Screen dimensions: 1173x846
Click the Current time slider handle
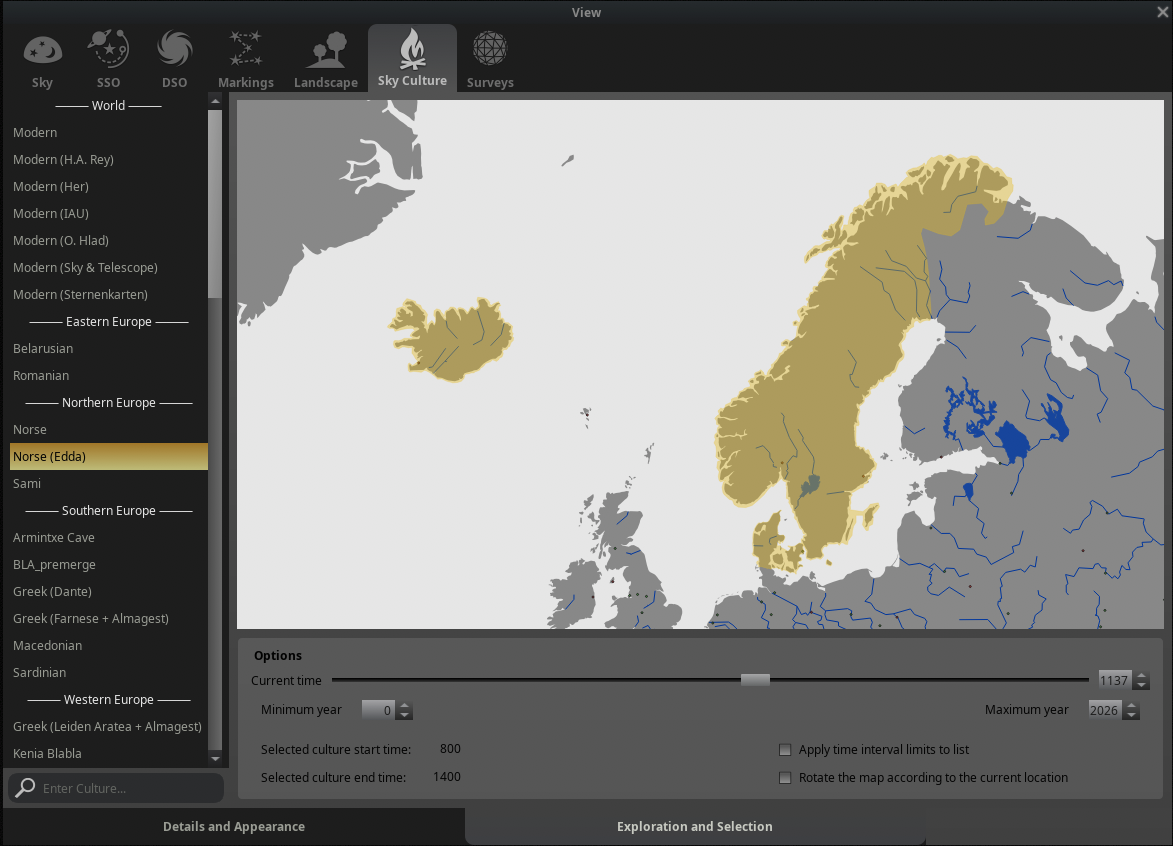point(755,680)
